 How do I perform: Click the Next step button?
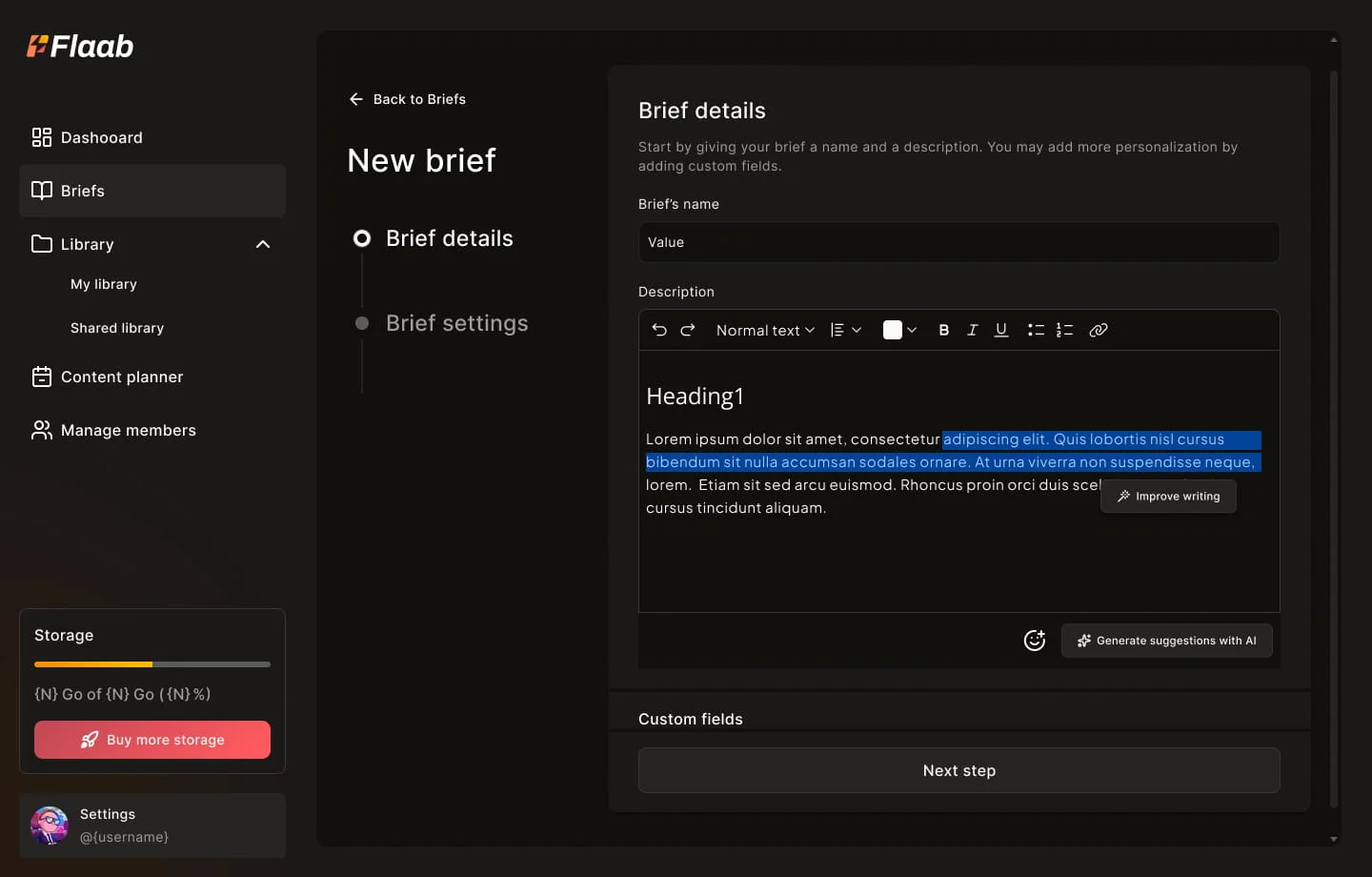(958, 770)
